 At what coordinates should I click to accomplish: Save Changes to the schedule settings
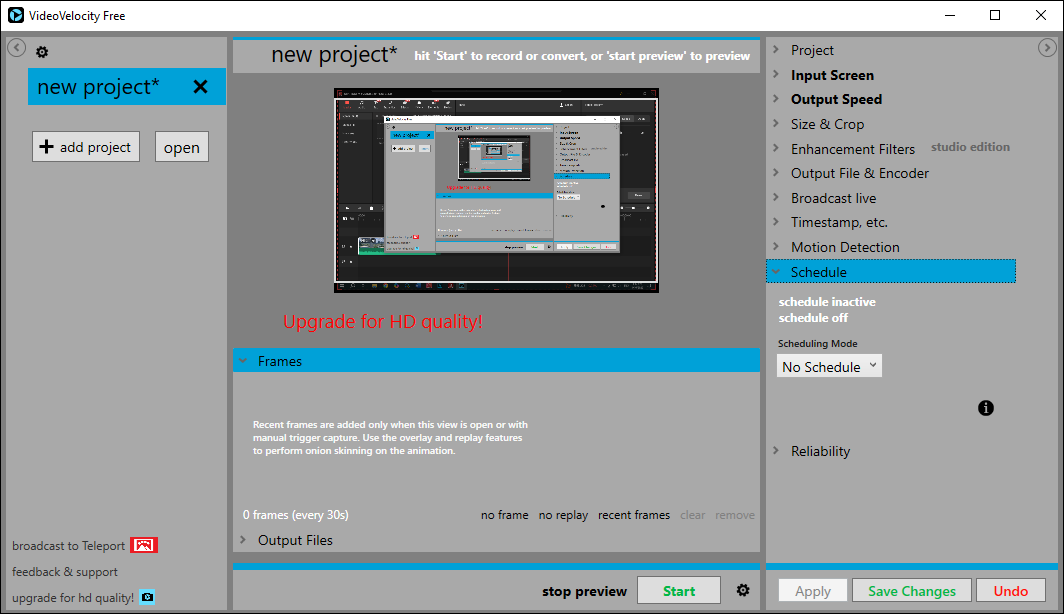pos(911,590)
